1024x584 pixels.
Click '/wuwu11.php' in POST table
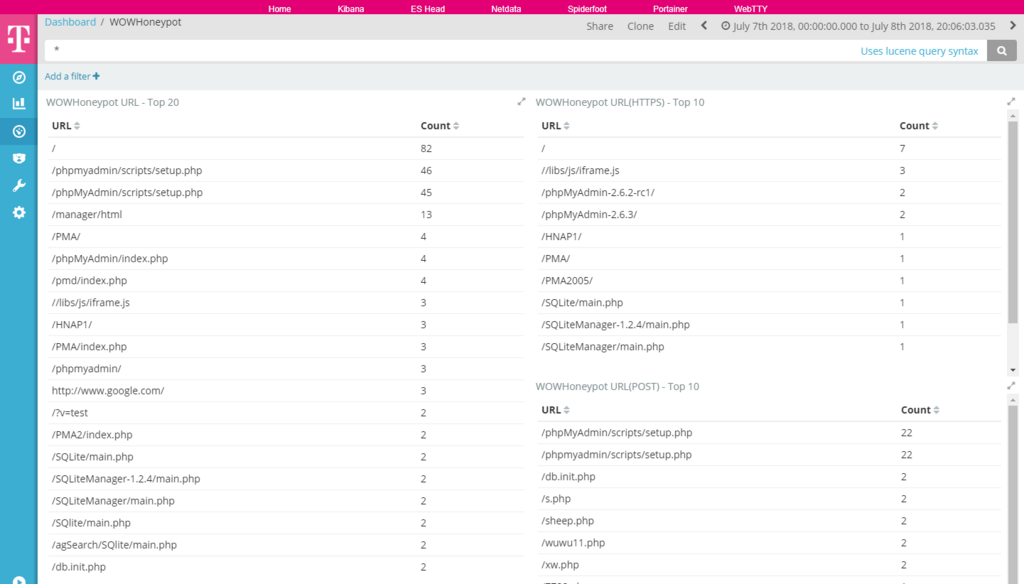(x=573, y=543)
